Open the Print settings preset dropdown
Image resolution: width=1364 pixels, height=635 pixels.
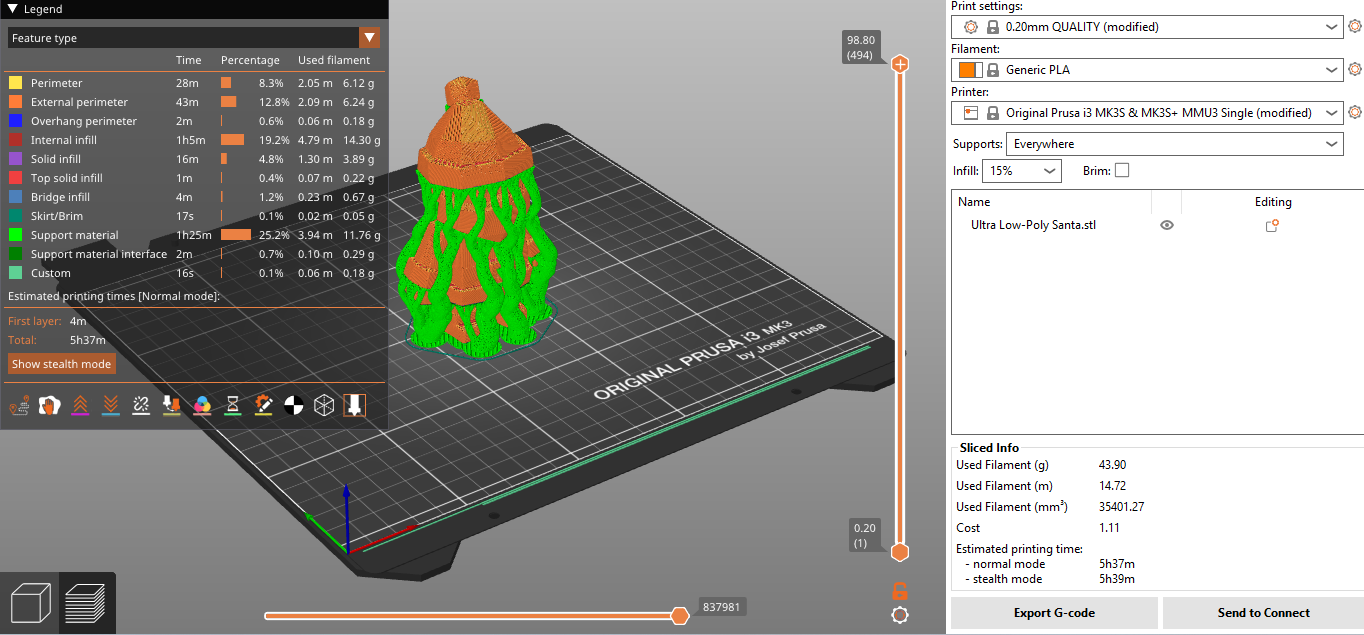coord(1147,27)
